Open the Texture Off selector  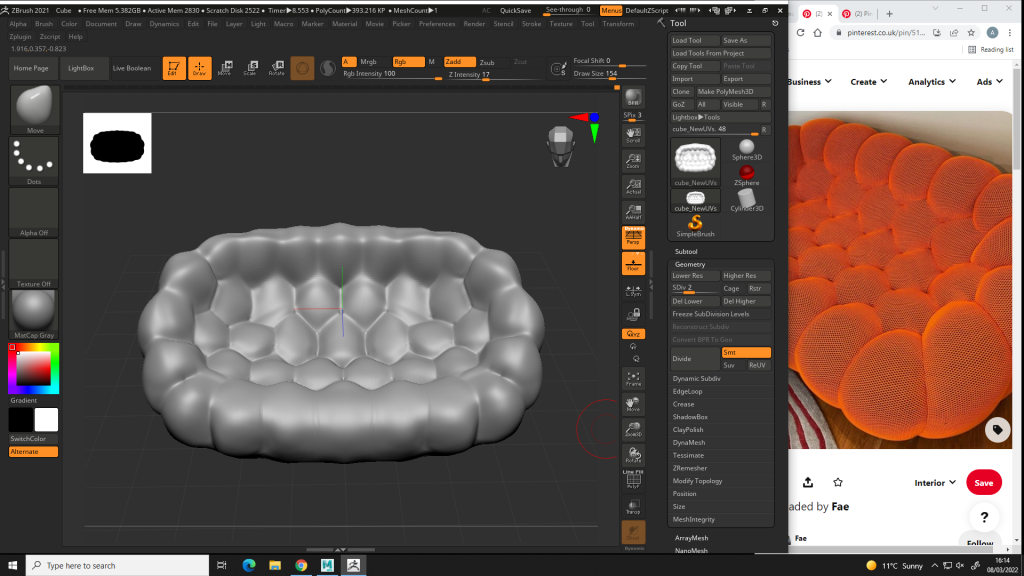pos(34,263)
